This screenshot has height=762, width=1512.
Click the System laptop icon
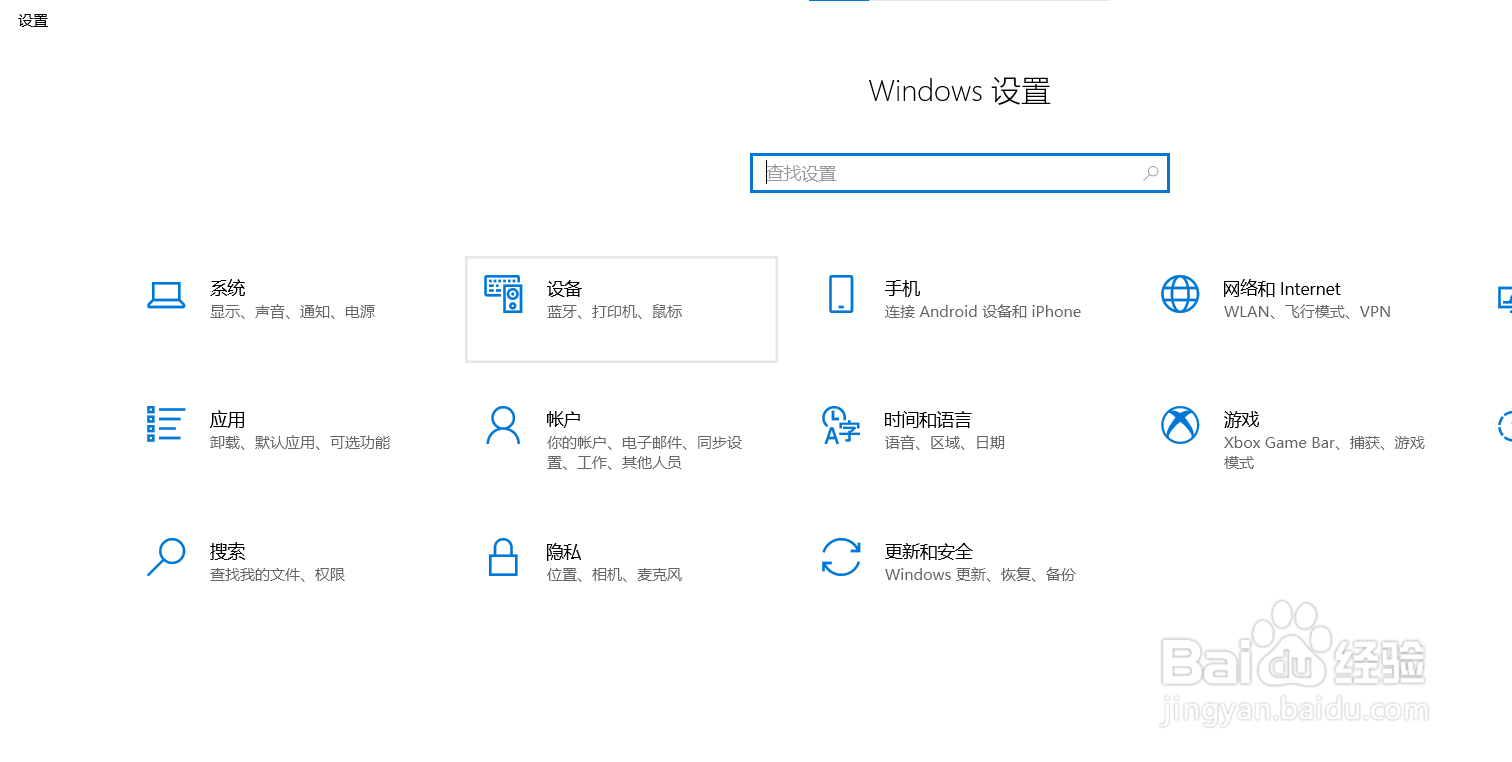[x=166, y=295]
